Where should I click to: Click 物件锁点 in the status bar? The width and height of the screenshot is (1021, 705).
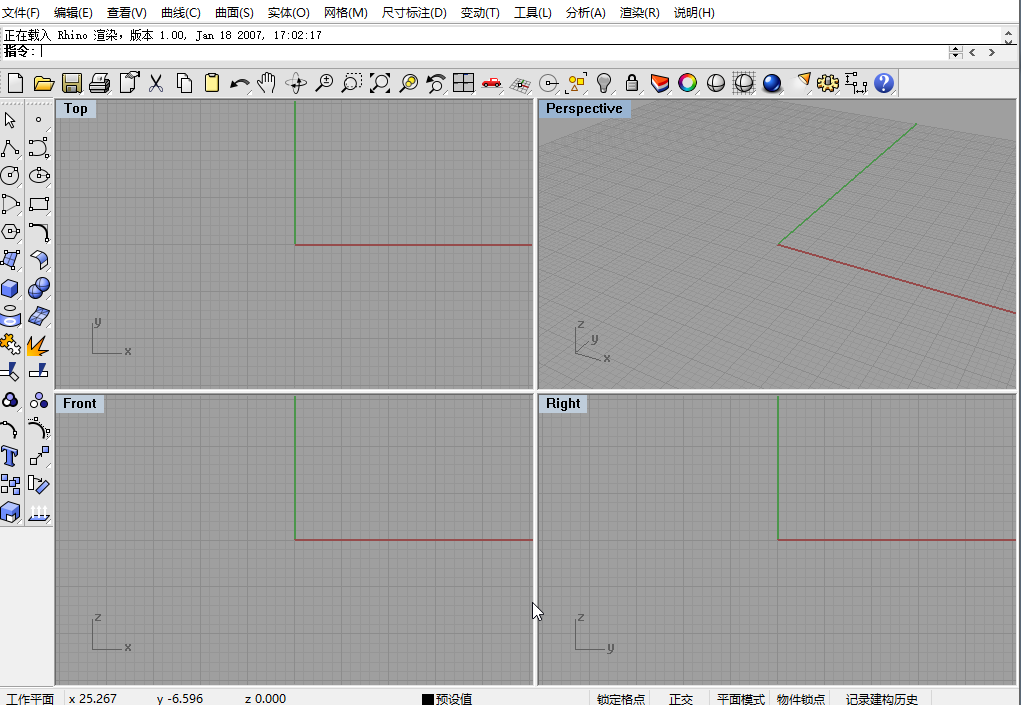point(800,699)
